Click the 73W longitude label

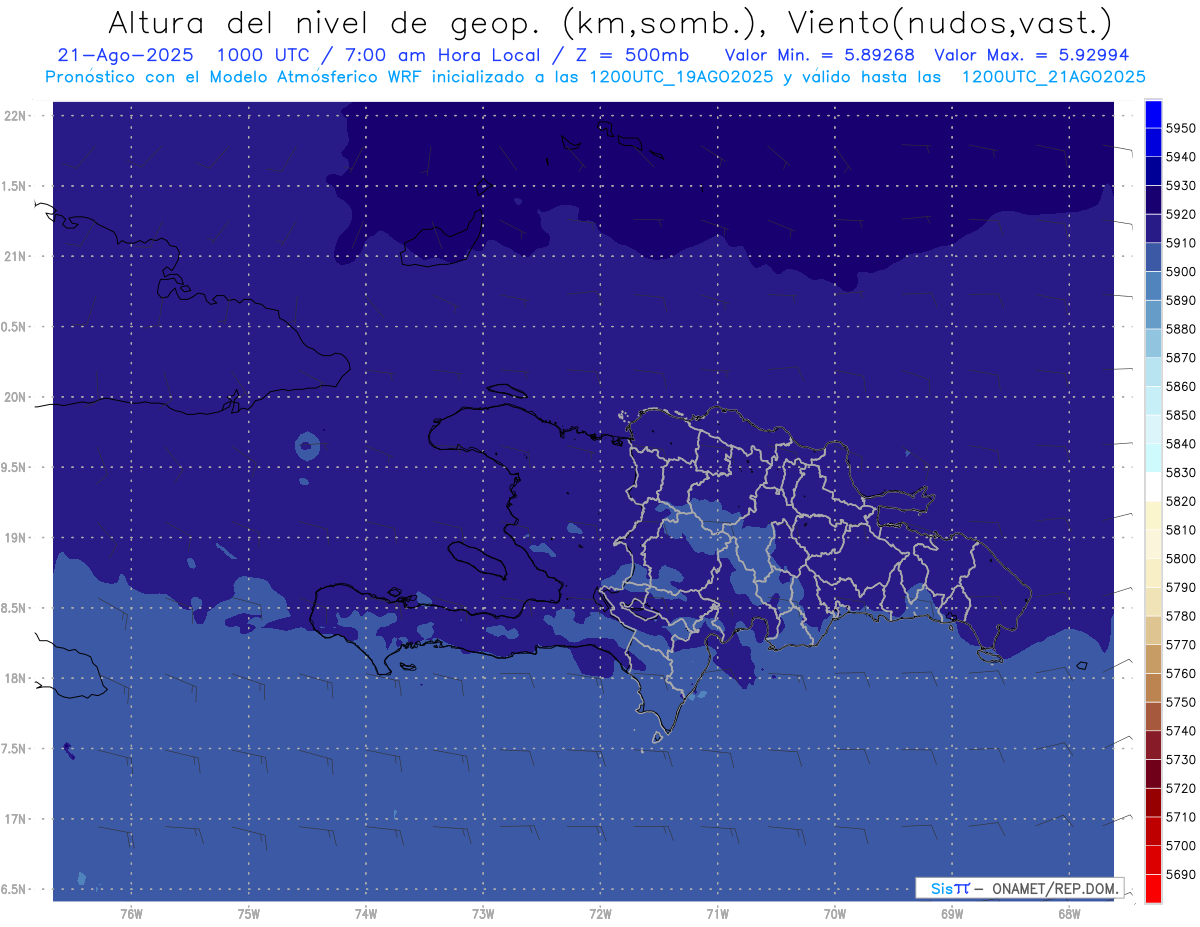coord(482,914)
